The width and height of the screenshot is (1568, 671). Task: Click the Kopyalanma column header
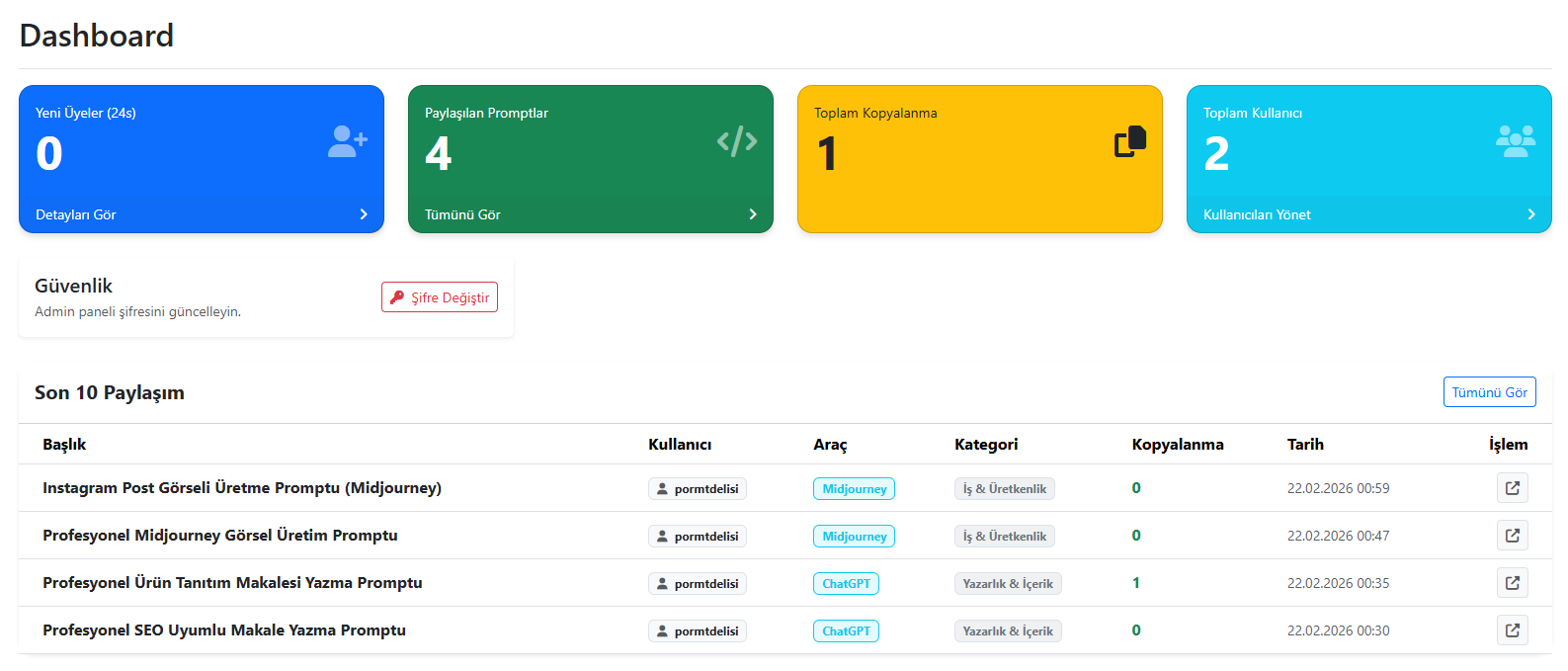tap(1178, 445)
